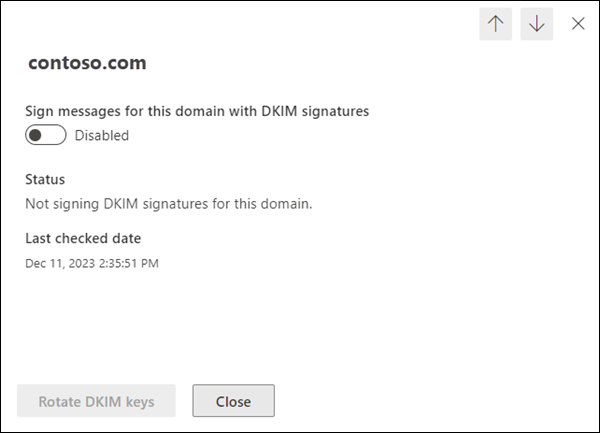Enable DKIM signing toggle switch
Viewport: 600px width, 433px height.
(46, 135)
